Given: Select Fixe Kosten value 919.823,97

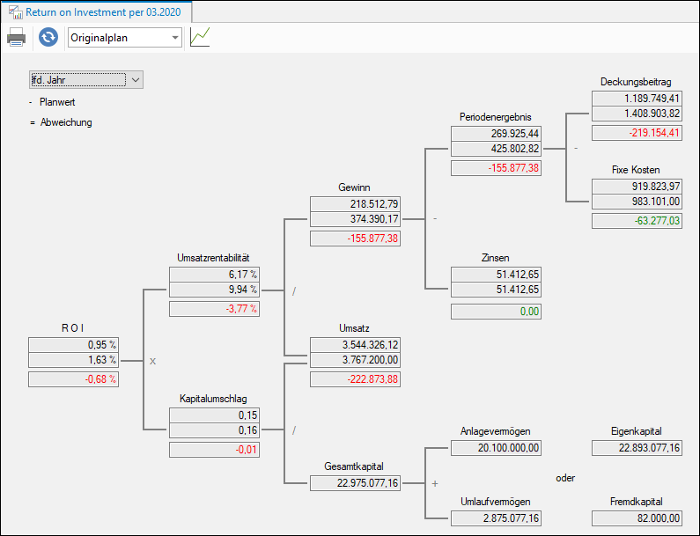Looking at the screenshot, I should point(637,186).
